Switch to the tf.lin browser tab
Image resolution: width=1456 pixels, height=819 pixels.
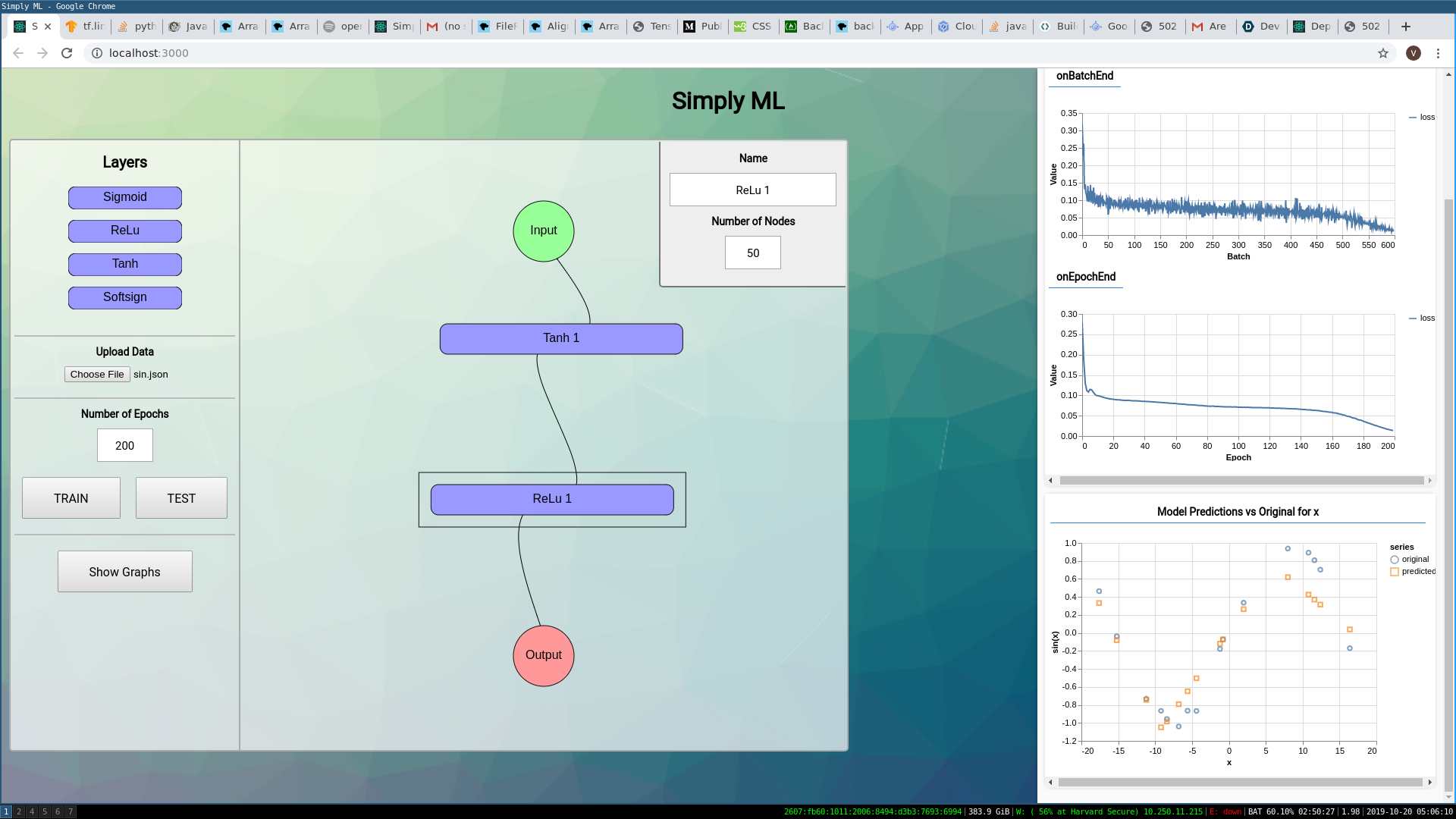[x=86, y=27]
